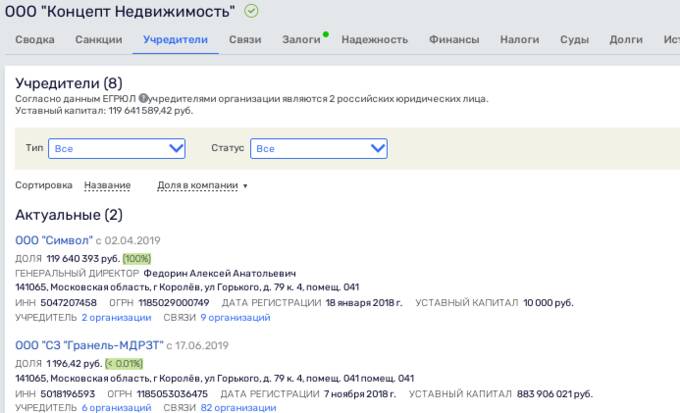Image resolution: width=680 pixels, height=413 pixels.
Task: Click ОГРН value 1185029000749
Action: click(174, 302)
